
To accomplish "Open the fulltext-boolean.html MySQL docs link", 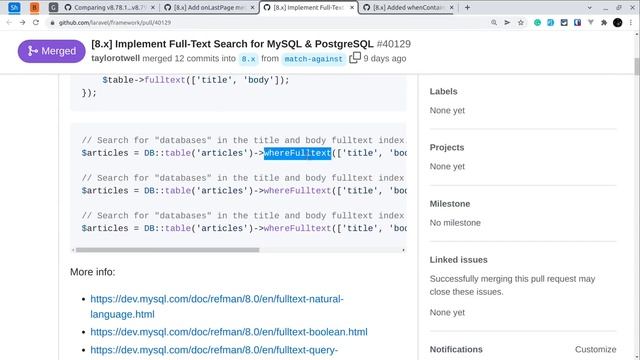I will [x=229, y=332].
